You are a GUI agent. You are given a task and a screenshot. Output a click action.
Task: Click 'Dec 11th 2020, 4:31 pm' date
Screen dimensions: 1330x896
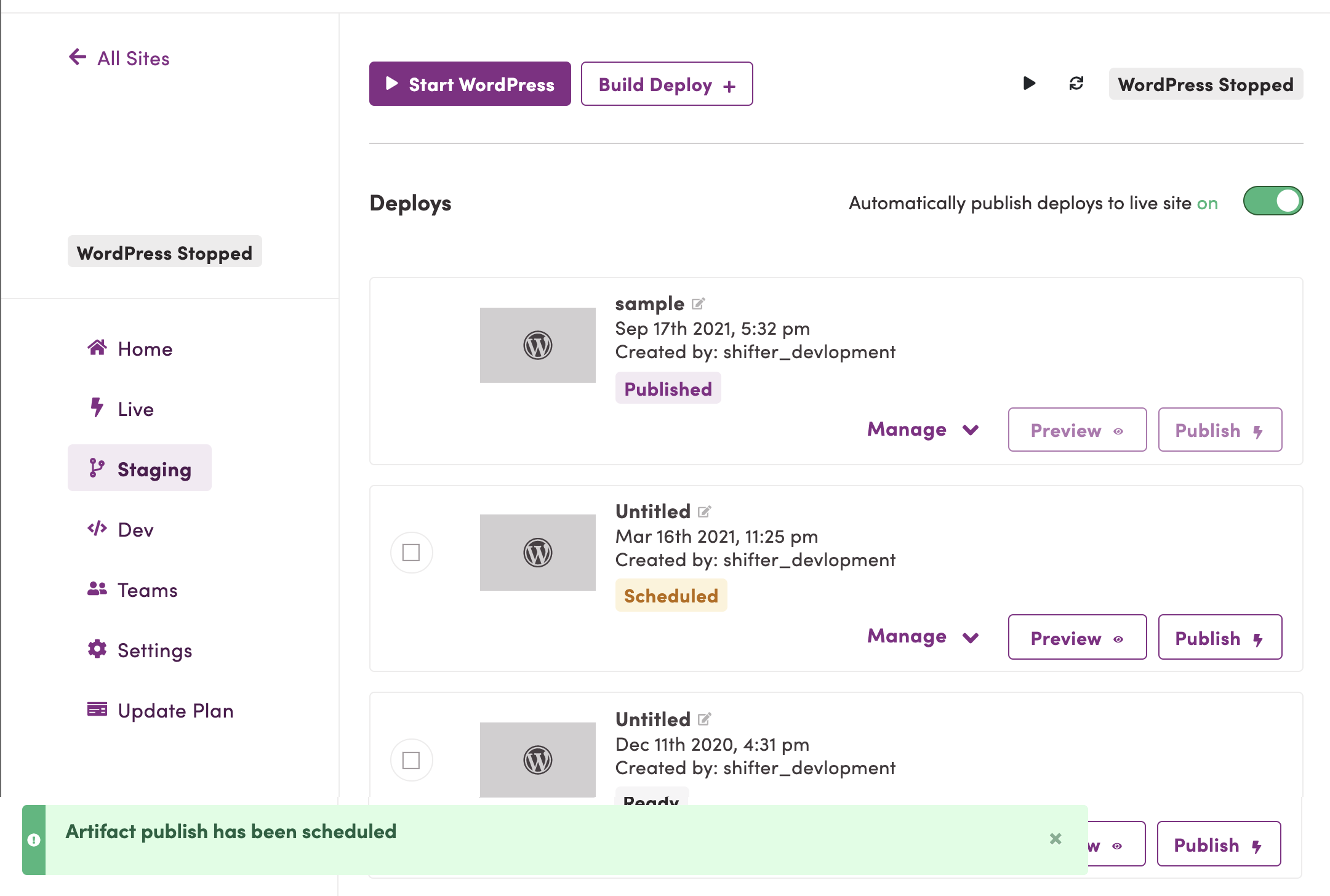click(712, 744)
